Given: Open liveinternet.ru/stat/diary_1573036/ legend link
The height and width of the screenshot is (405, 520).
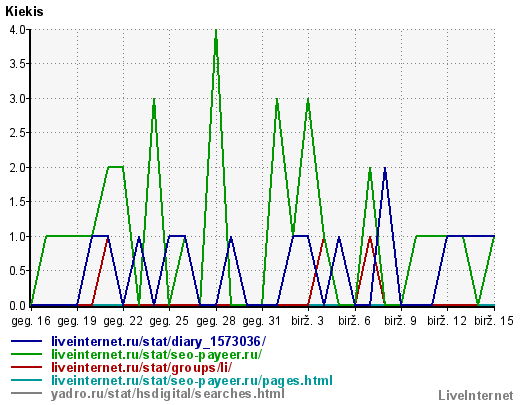Looking at the screenshot, I should [158, 342].
